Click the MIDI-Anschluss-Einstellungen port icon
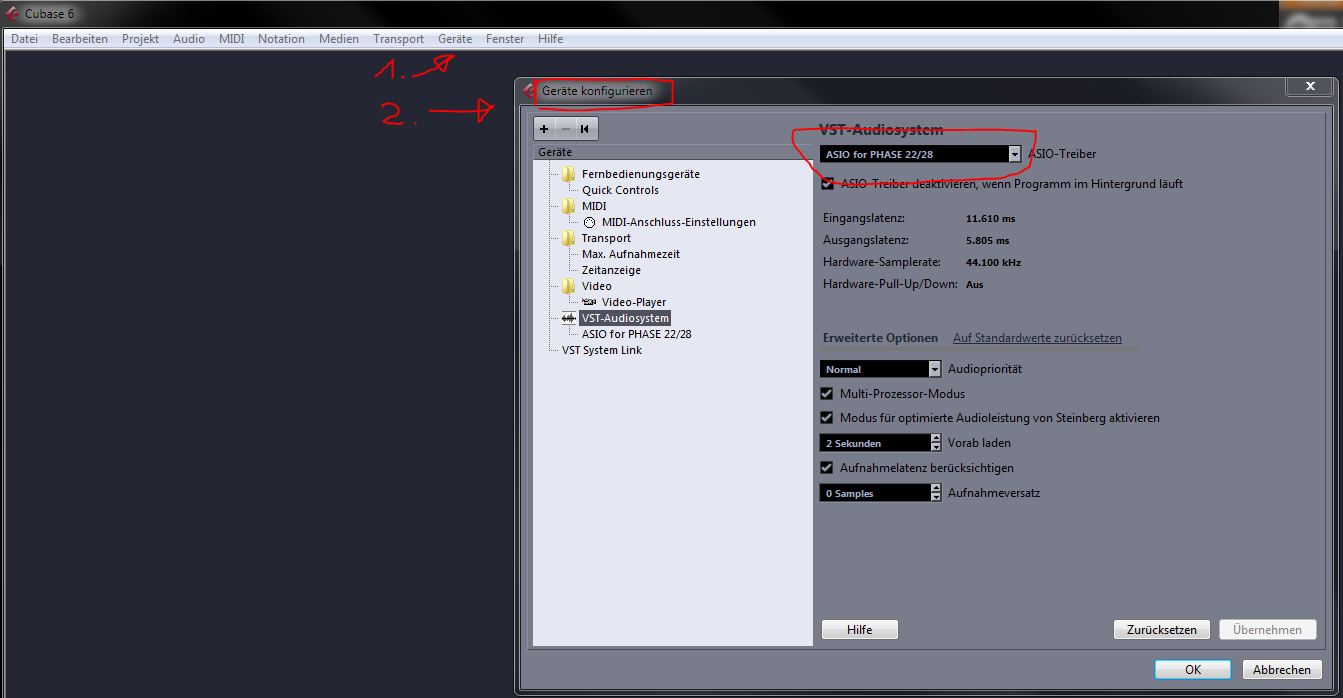This screenshot has height=698, width=1343. coord(589,222)
